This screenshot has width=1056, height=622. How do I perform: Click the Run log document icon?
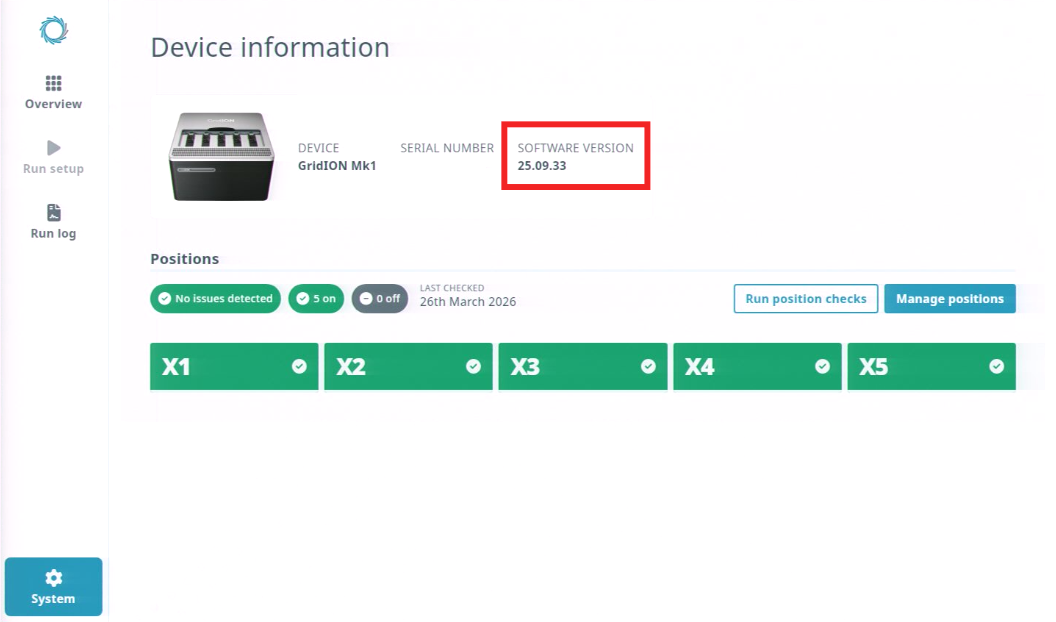pyautogui.click(x=54, y=213)
